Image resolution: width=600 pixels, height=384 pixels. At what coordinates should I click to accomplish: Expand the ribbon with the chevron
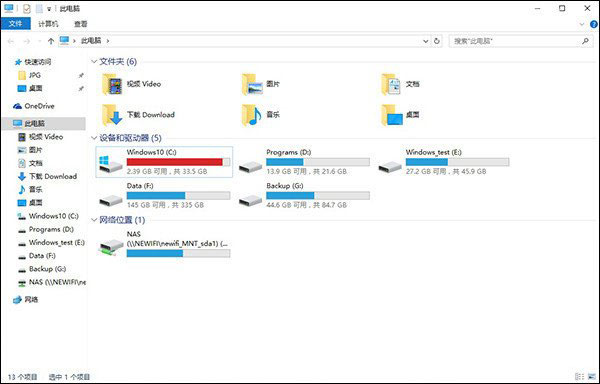point(582,24)
